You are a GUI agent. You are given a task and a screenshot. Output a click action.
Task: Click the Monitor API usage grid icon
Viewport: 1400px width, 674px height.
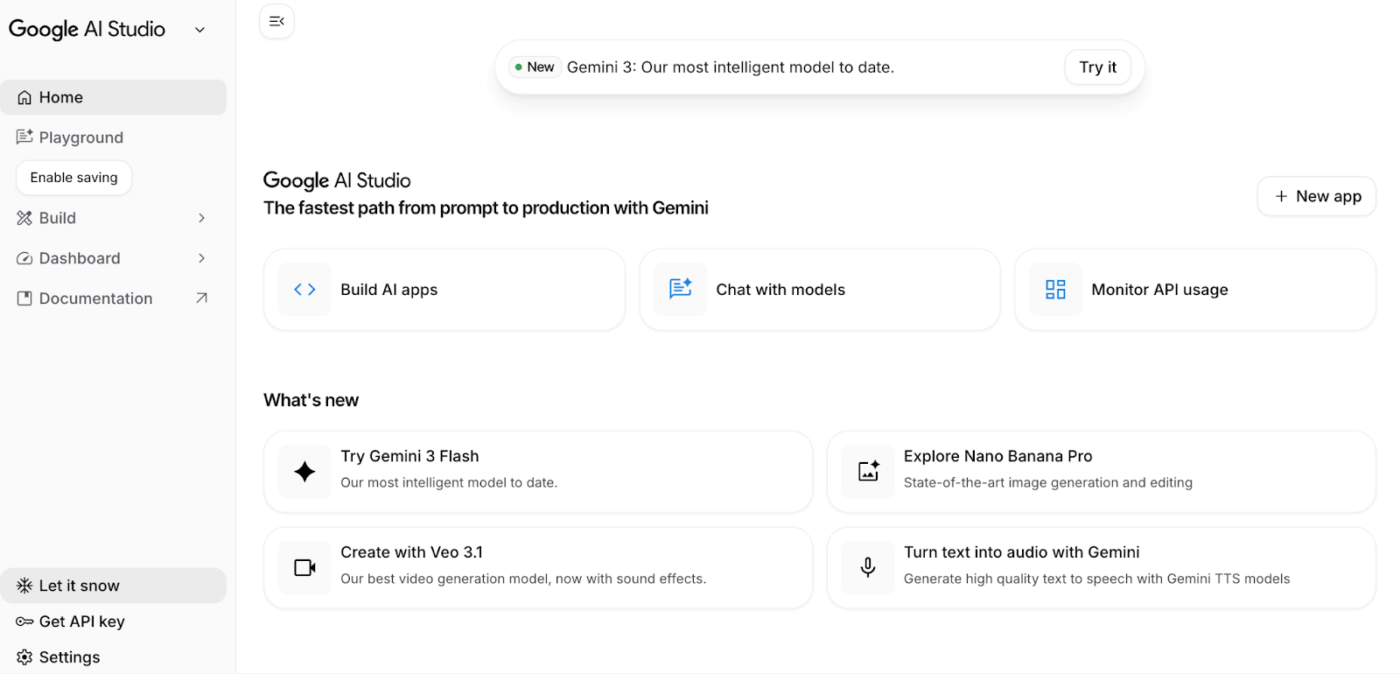click(1055, 289)
